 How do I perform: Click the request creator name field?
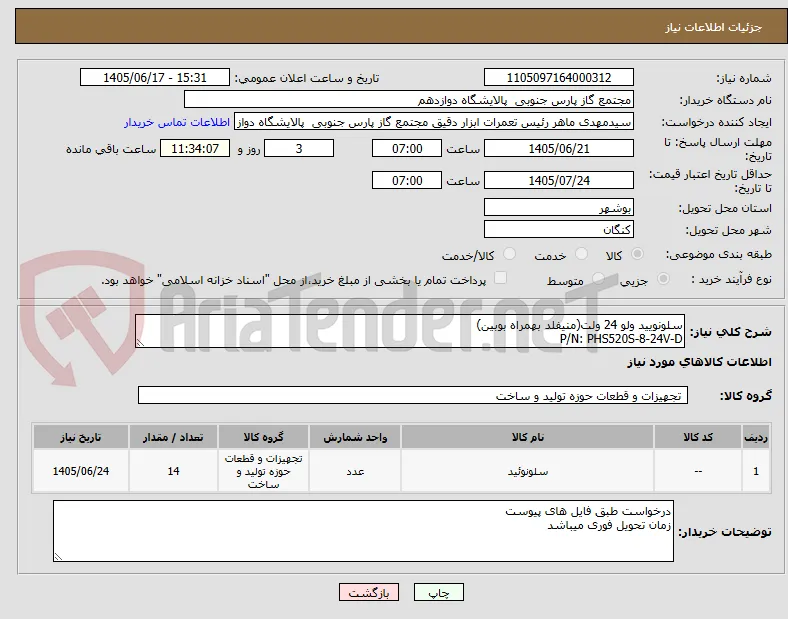pyautogui.click(x=434, y=122)
